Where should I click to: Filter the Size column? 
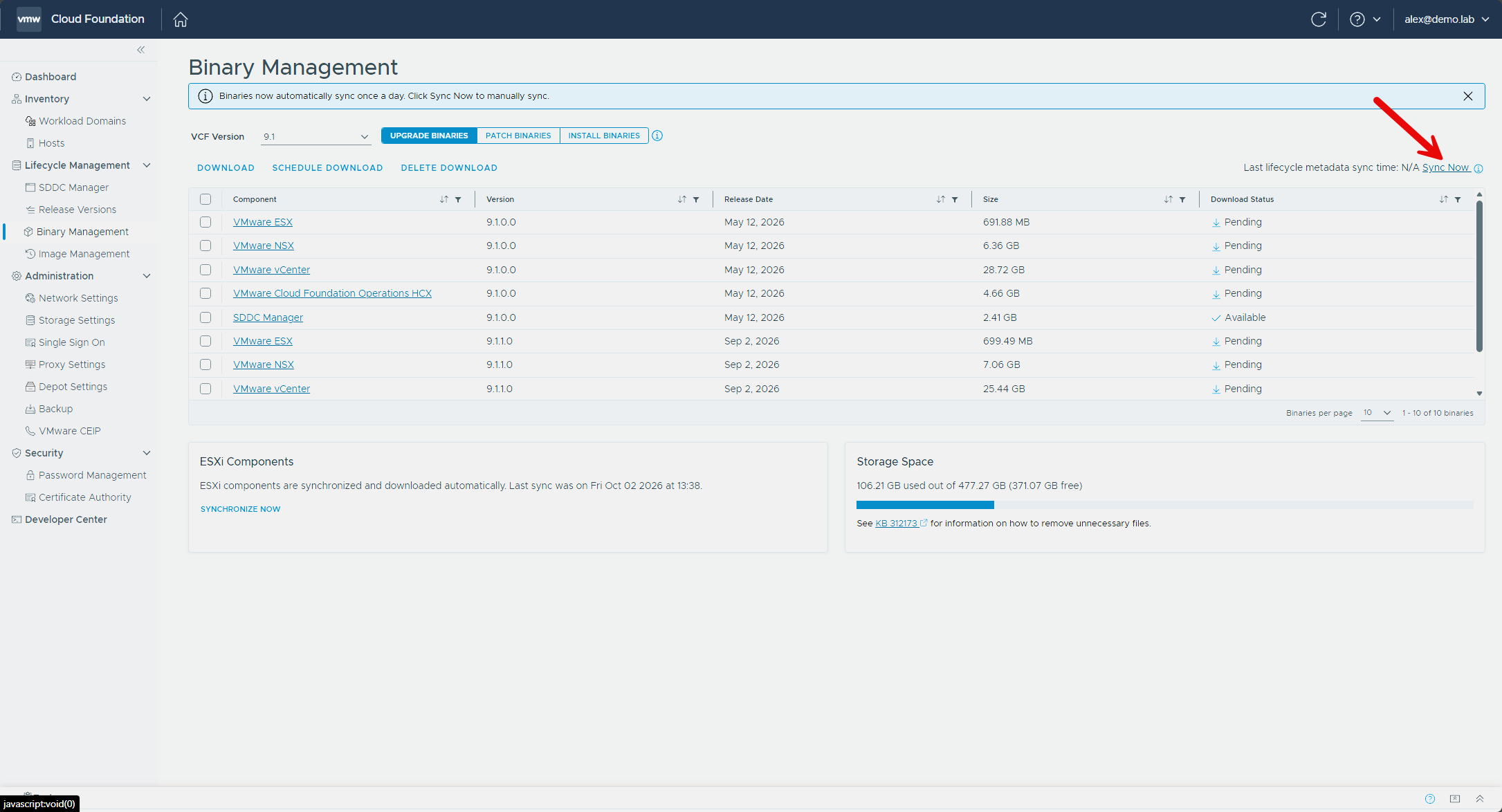pos(1182,200)
